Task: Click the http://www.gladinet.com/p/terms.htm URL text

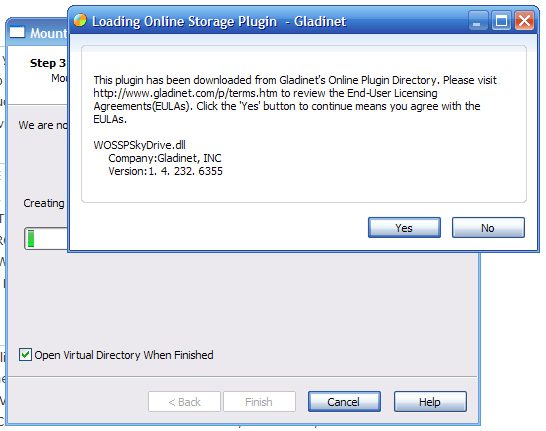Action: pos(186,93)
